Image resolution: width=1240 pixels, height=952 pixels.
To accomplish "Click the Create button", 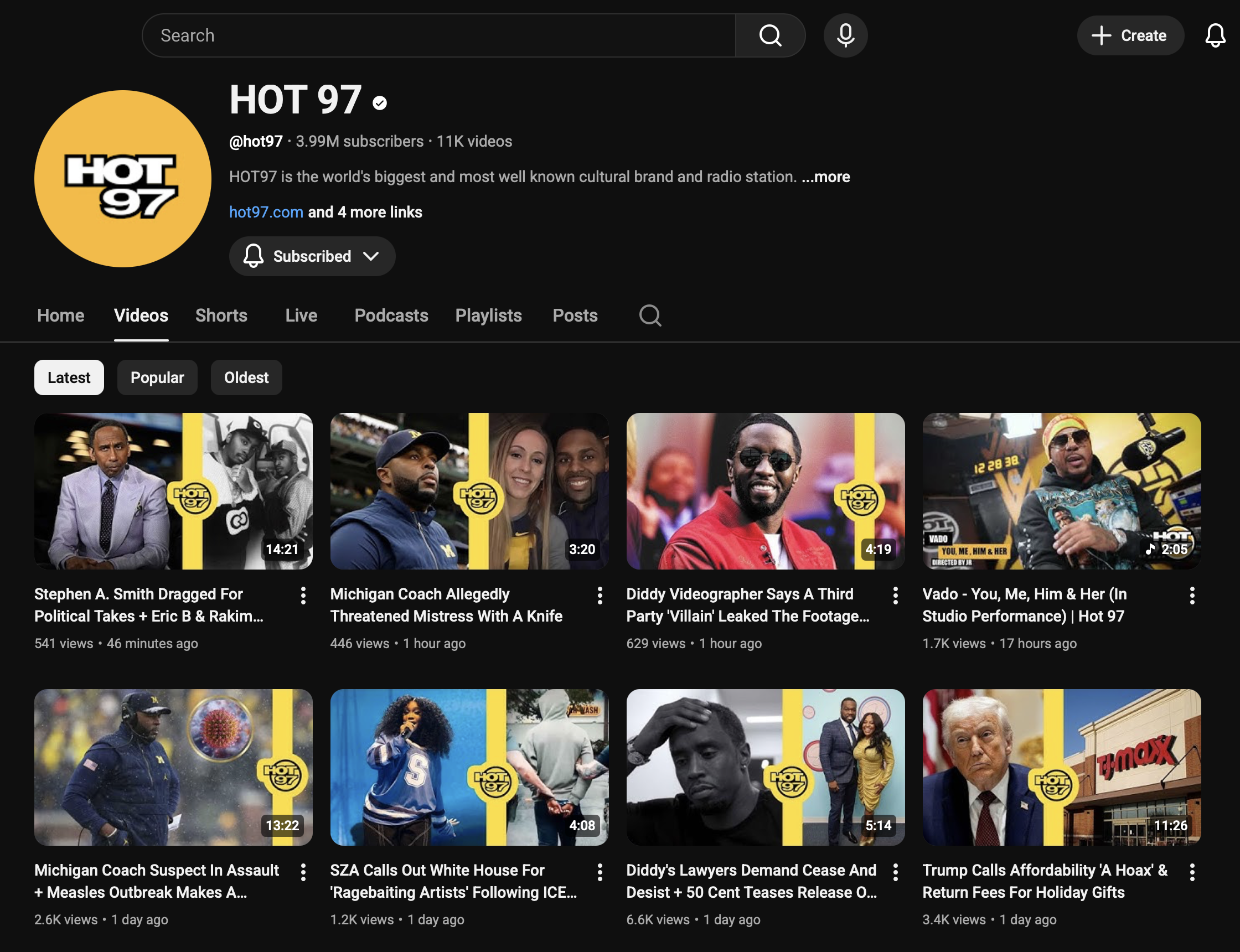I will 1129,35.
